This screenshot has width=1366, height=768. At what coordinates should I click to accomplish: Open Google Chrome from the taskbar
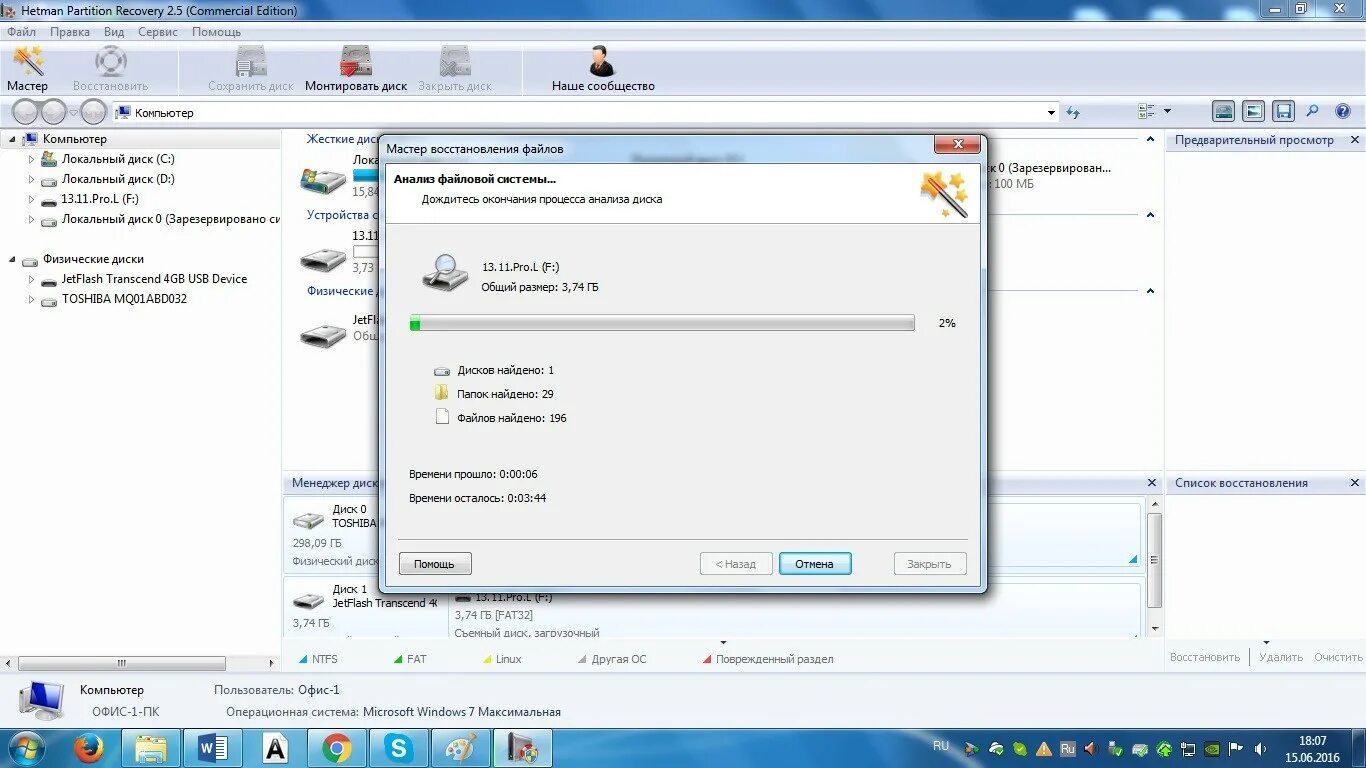coord(336,748)
